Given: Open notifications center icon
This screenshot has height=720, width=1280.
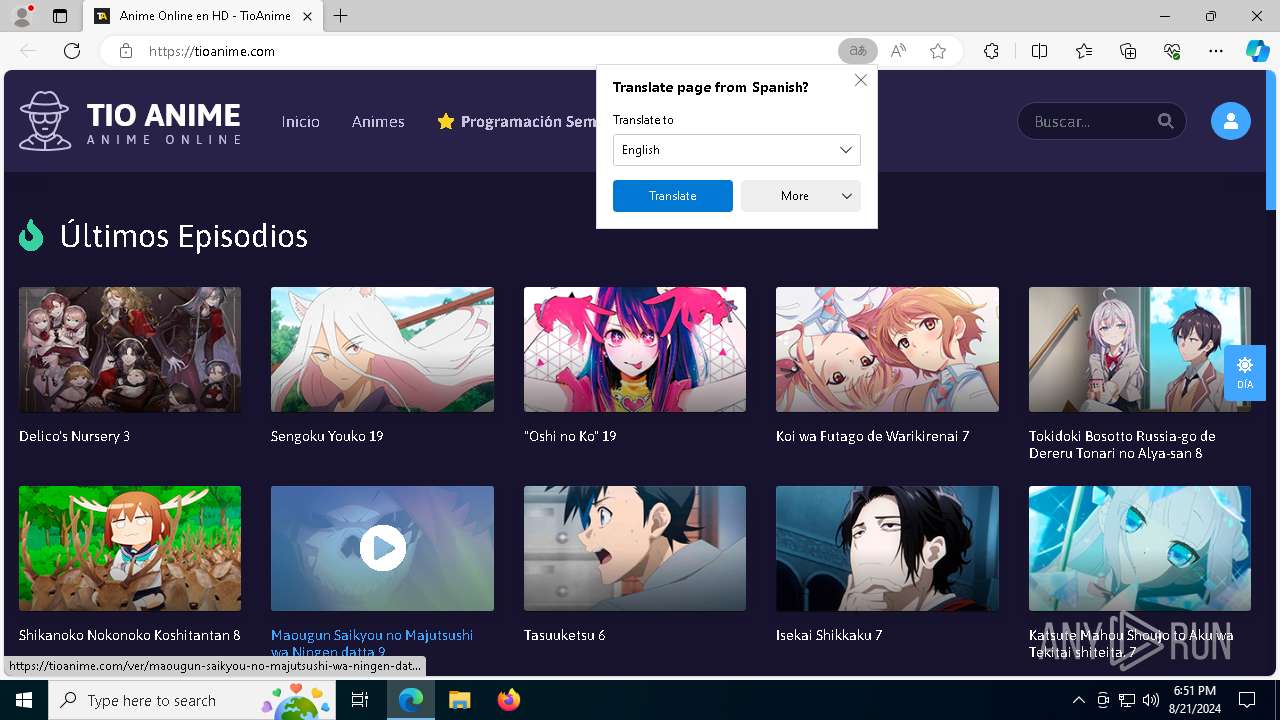Looking at the screenshot, I should (1247, 700).
